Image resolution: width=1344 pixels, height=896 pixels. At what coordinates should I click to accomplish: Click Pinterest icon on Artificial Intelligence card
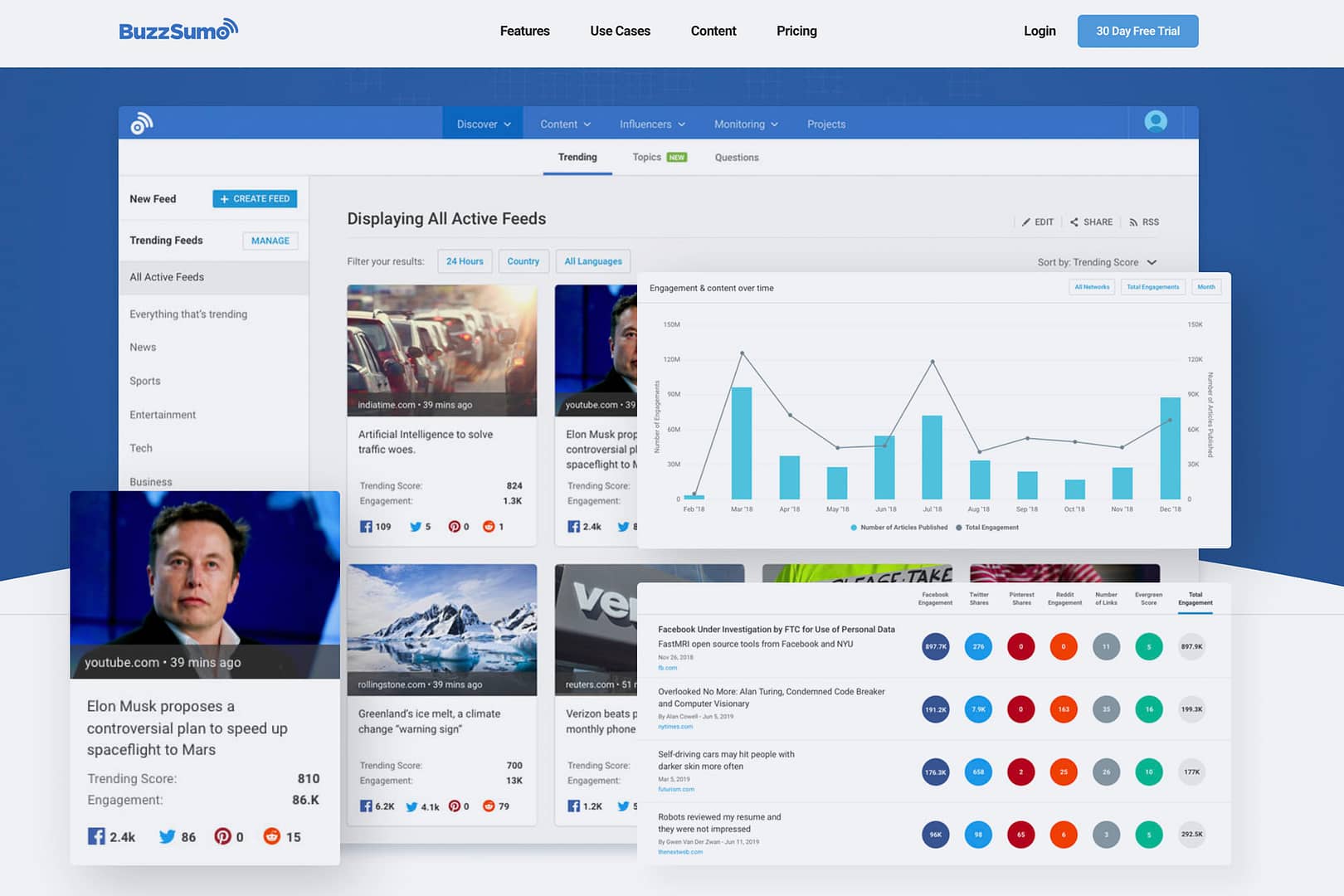[454, 527]
